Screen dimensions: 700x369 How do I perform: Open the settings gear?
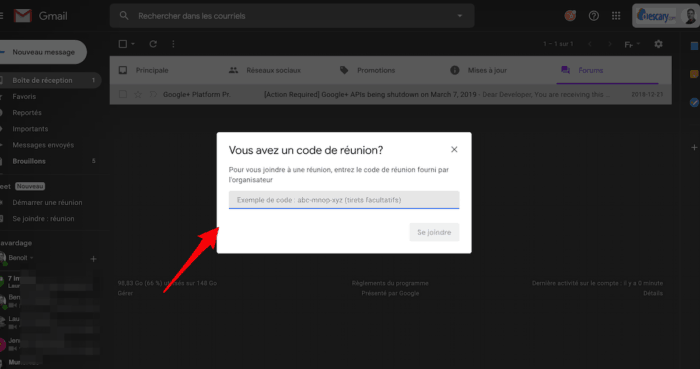point(658,44)
